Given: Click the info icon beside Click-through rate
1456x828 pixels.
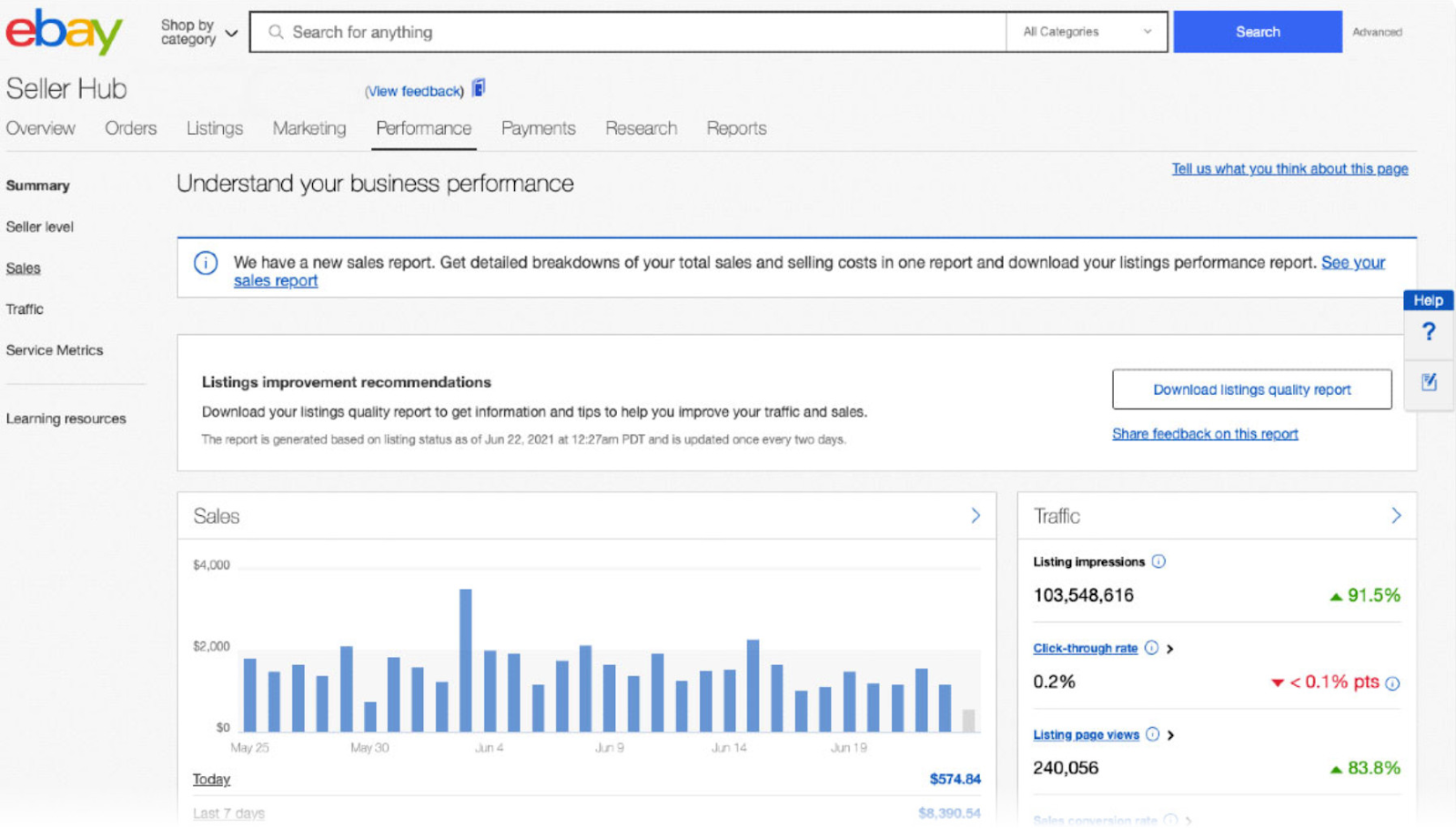Looking at the screenshot, I should pos(1151,648).
